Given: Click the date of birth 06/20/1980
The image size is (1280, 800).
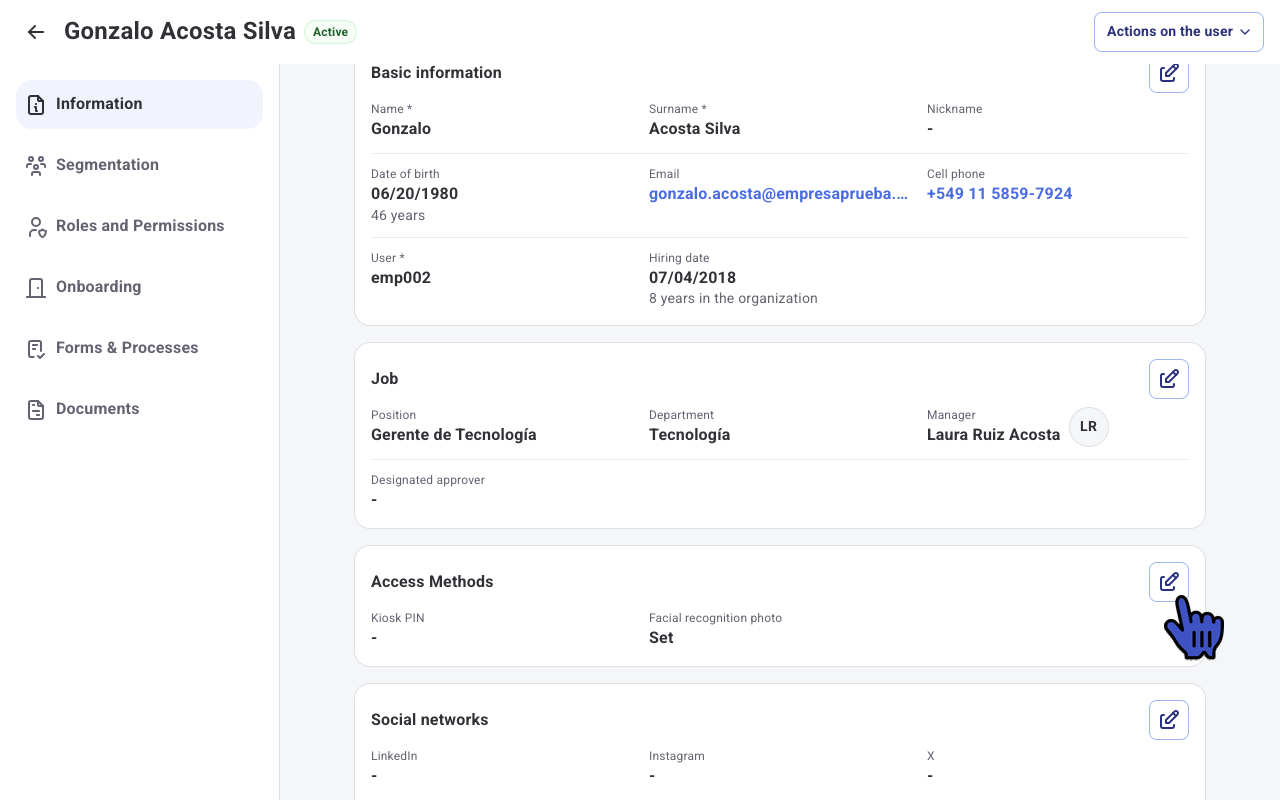Looking at the screenshot, I should point(414,194).
